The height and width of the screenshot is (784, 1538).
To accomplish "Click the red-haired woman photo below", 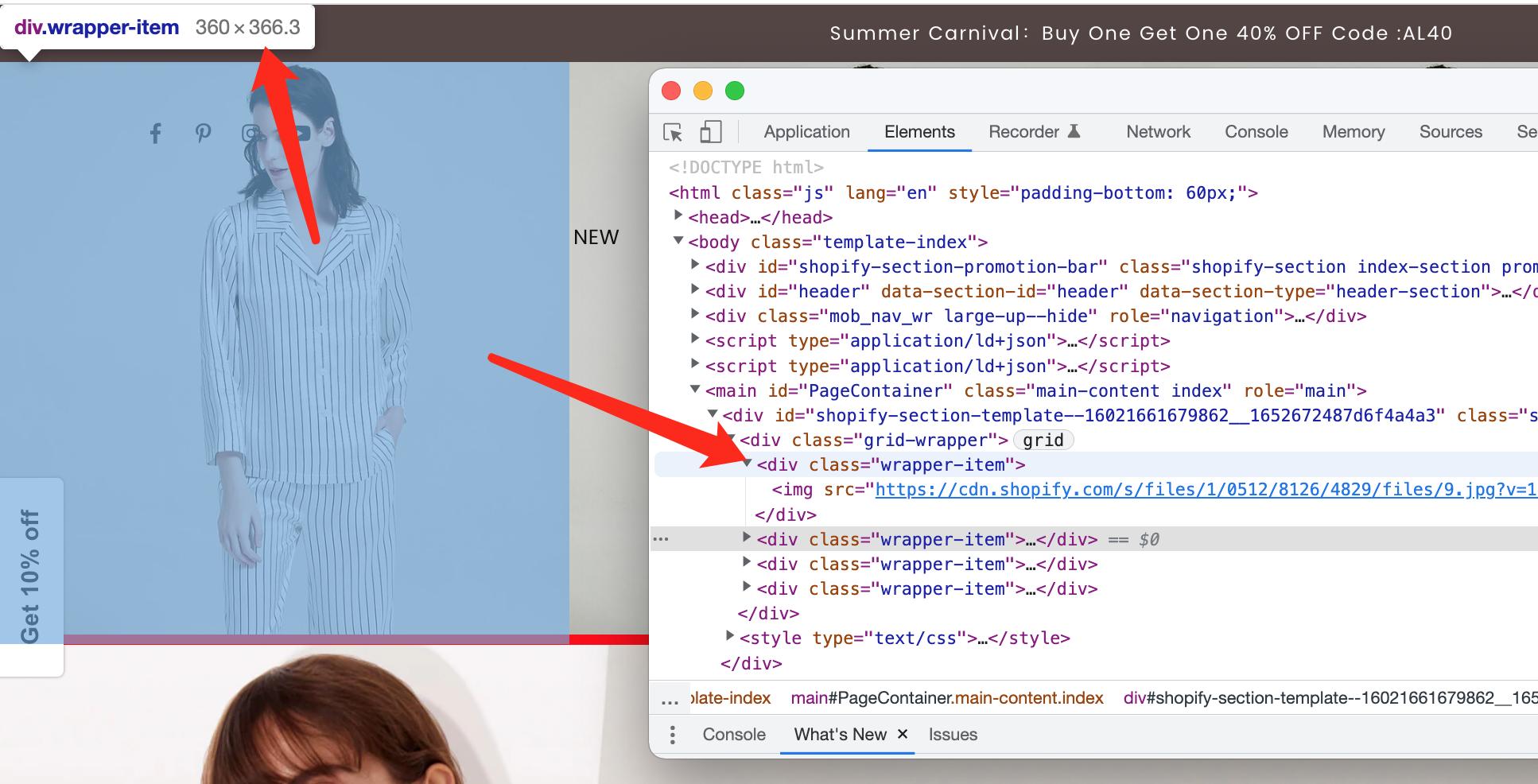I will [x=324, y=716].
